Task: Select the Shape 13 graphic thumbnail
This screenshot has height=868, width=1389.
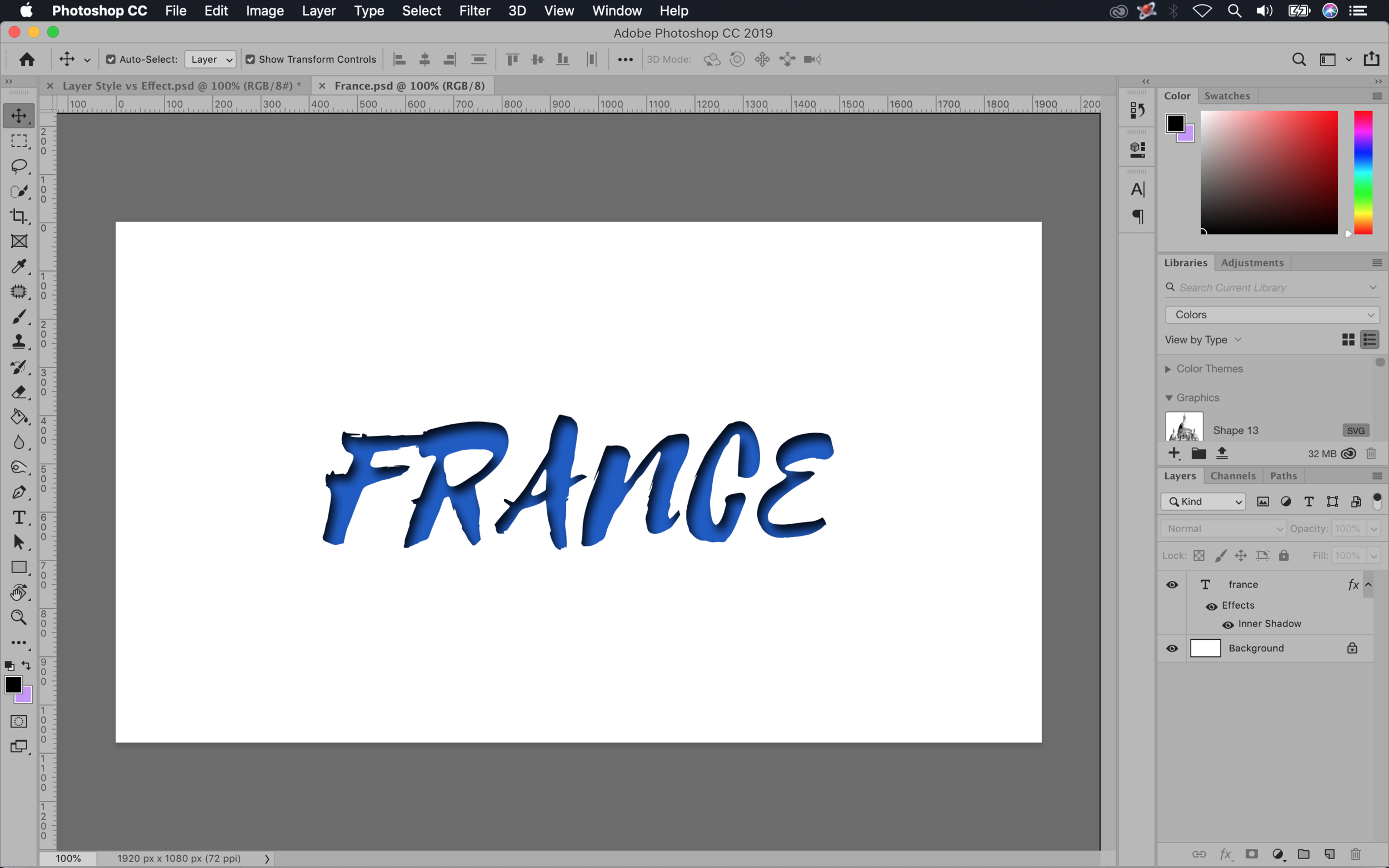Action: click(1184, 427)
